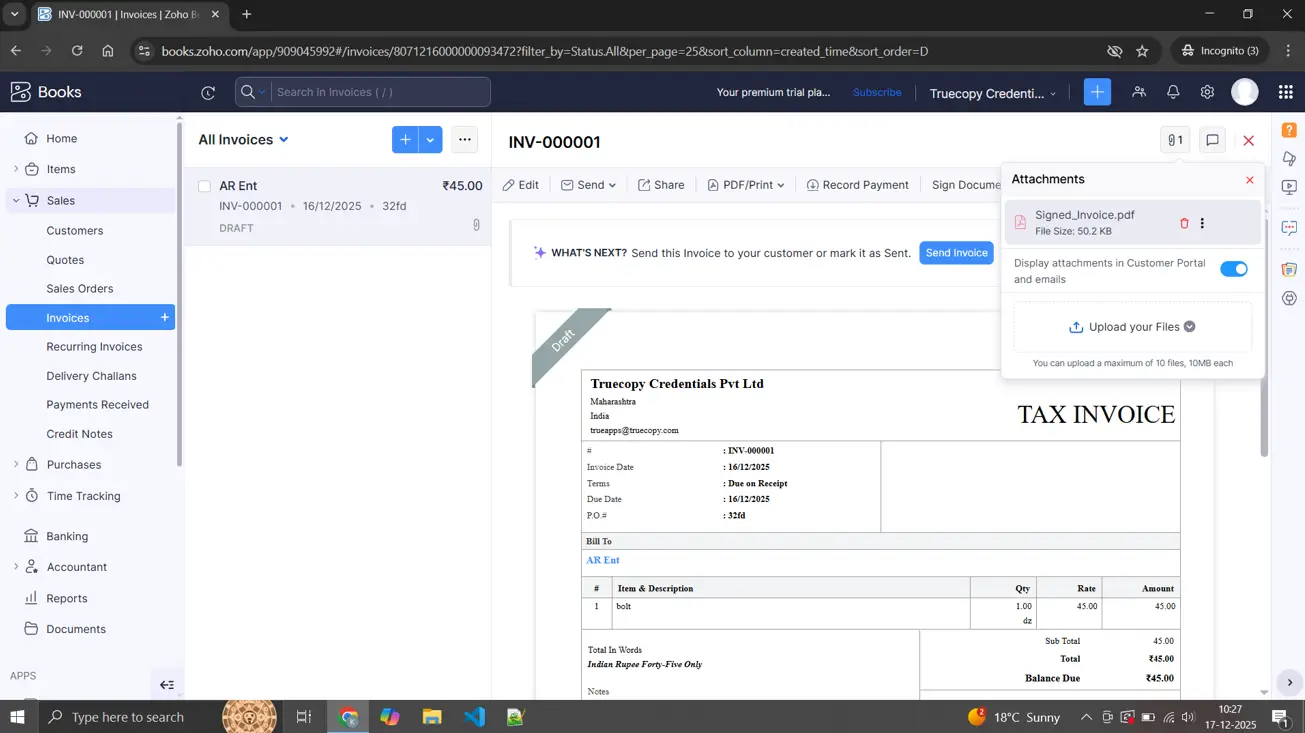
Task: Click the Send Invoice button
Action: click(957, 253)
